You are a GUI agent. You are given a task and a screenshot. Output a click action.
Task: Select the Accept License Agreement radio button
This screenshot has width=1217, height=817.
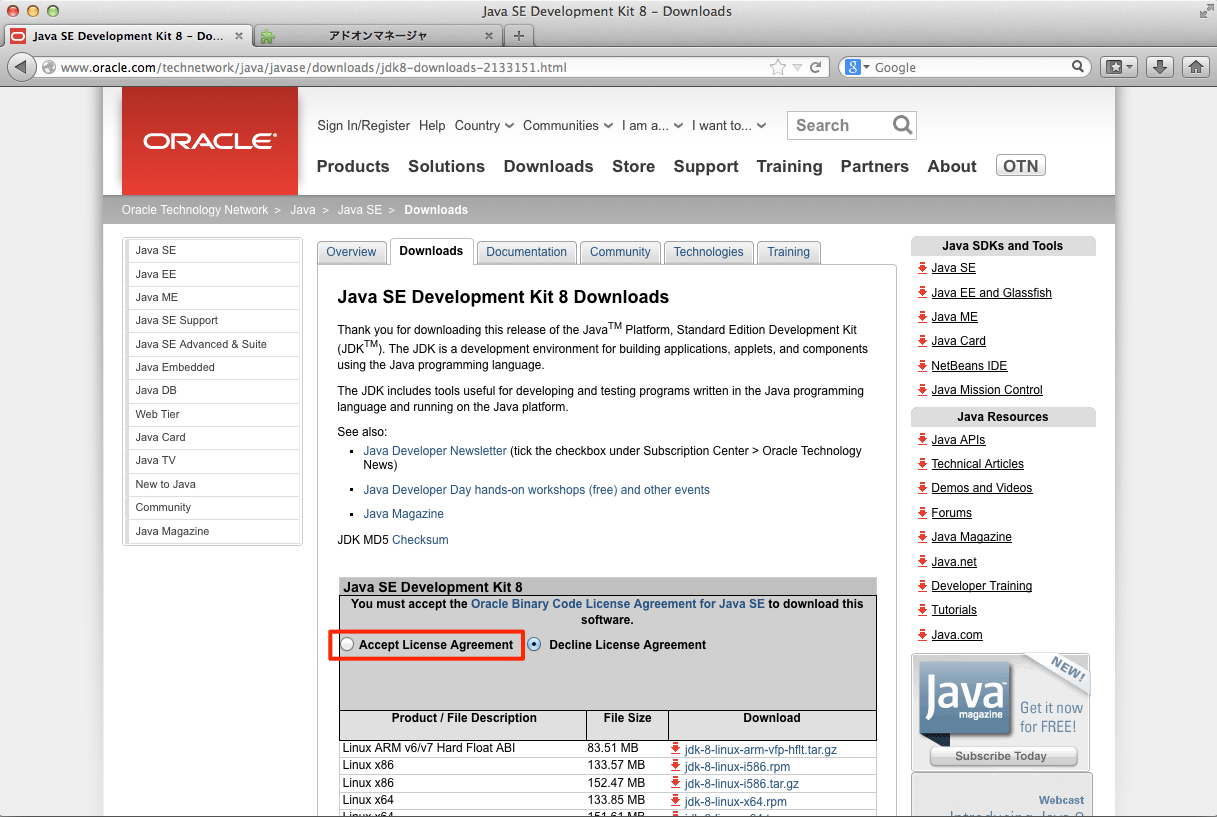(346, 644)
